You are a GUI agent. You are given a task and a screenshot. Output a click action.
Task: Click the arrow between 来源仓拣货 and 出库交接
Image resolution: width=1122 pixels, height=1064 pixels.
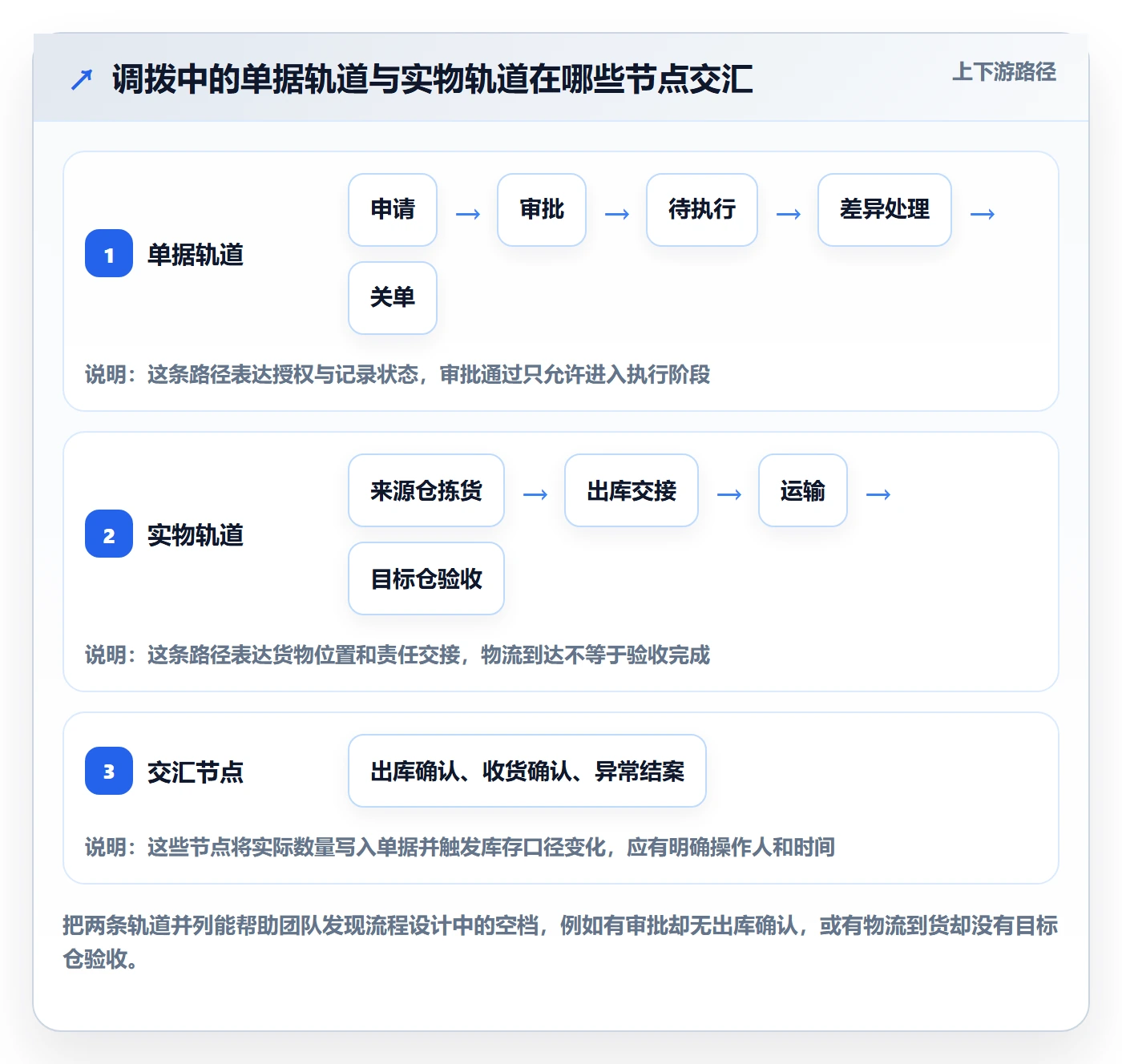click(x=535, y=494)
